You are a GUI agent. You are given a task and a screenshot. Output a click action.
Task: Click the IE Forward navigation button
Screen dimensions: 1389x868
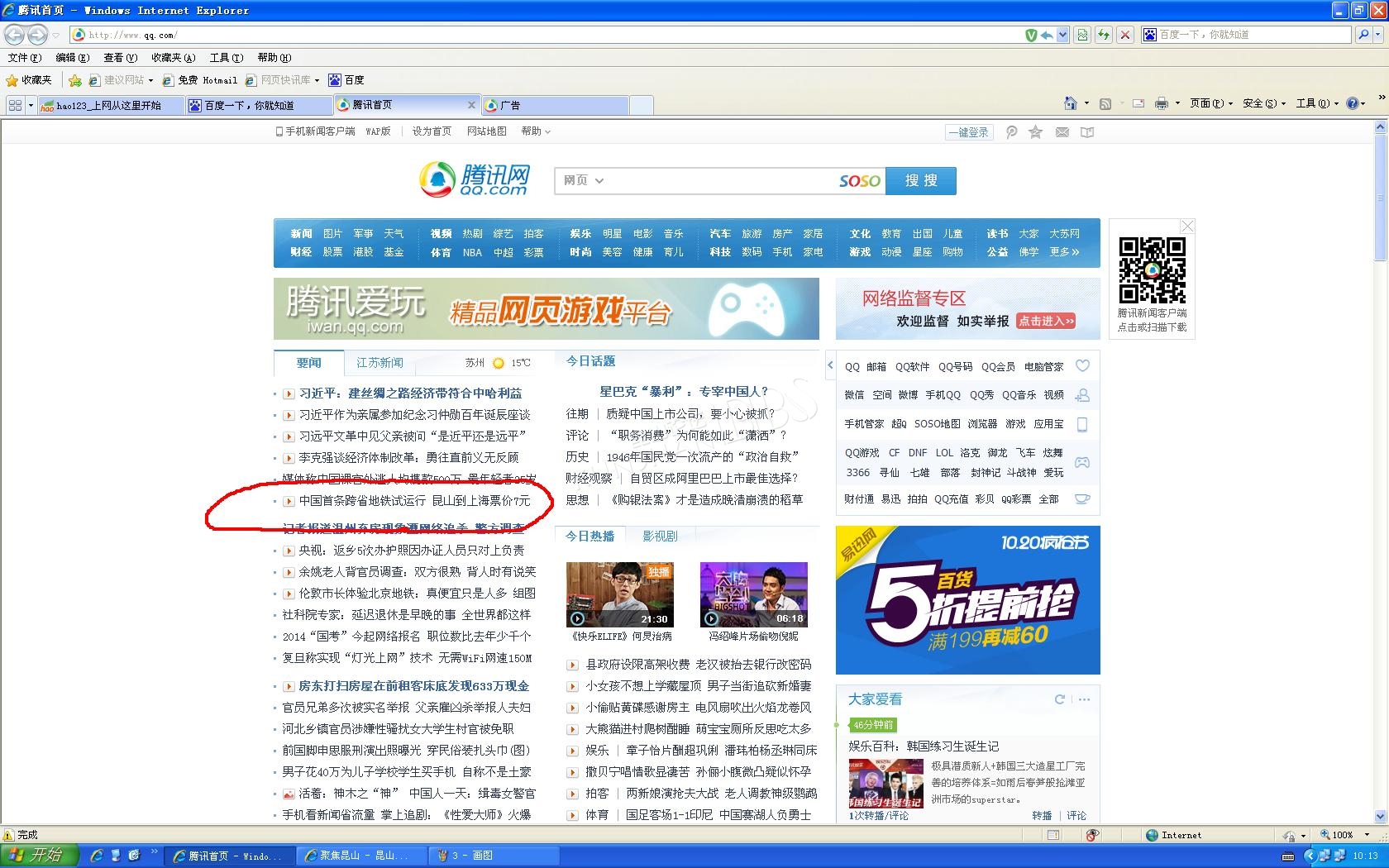36,35
